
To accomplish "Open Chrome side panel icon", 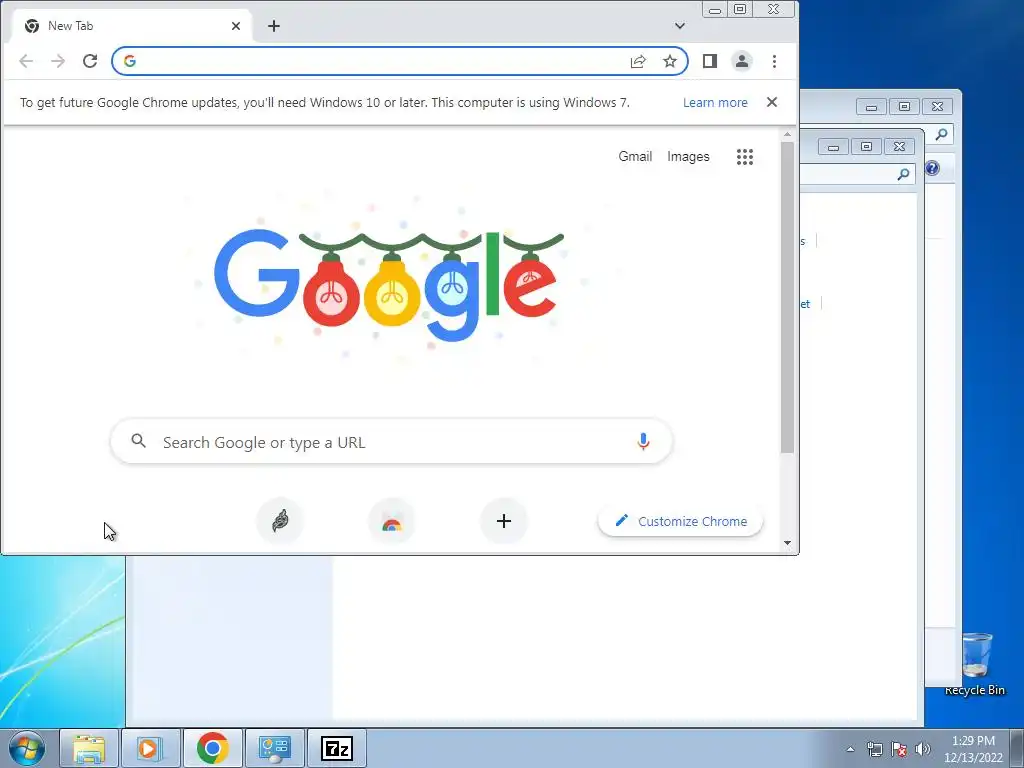I will 710,61.
